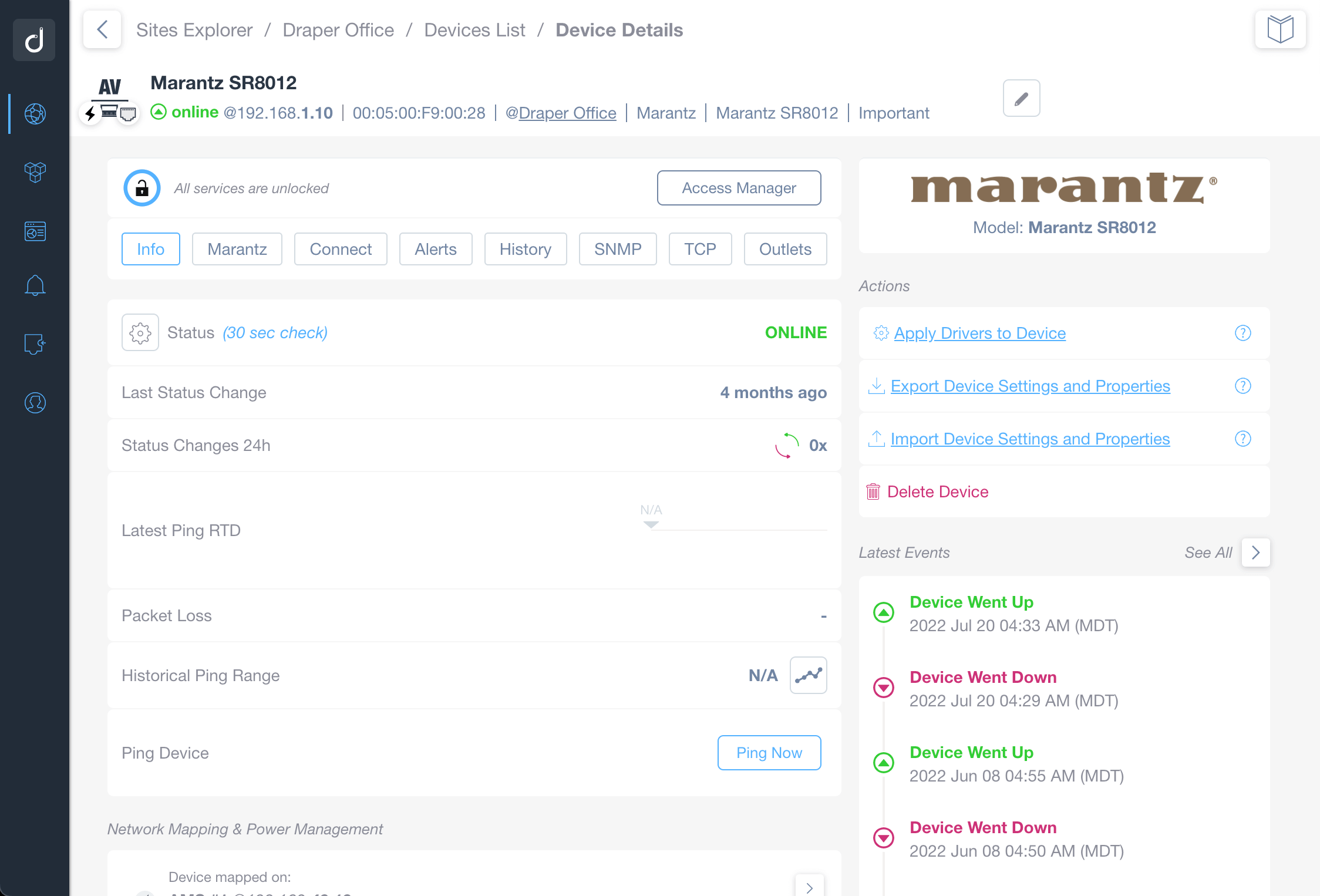Screen dimensions: 1320x896
Task: Click the IP address @192.168.1.10
Action: coord(278,113)
